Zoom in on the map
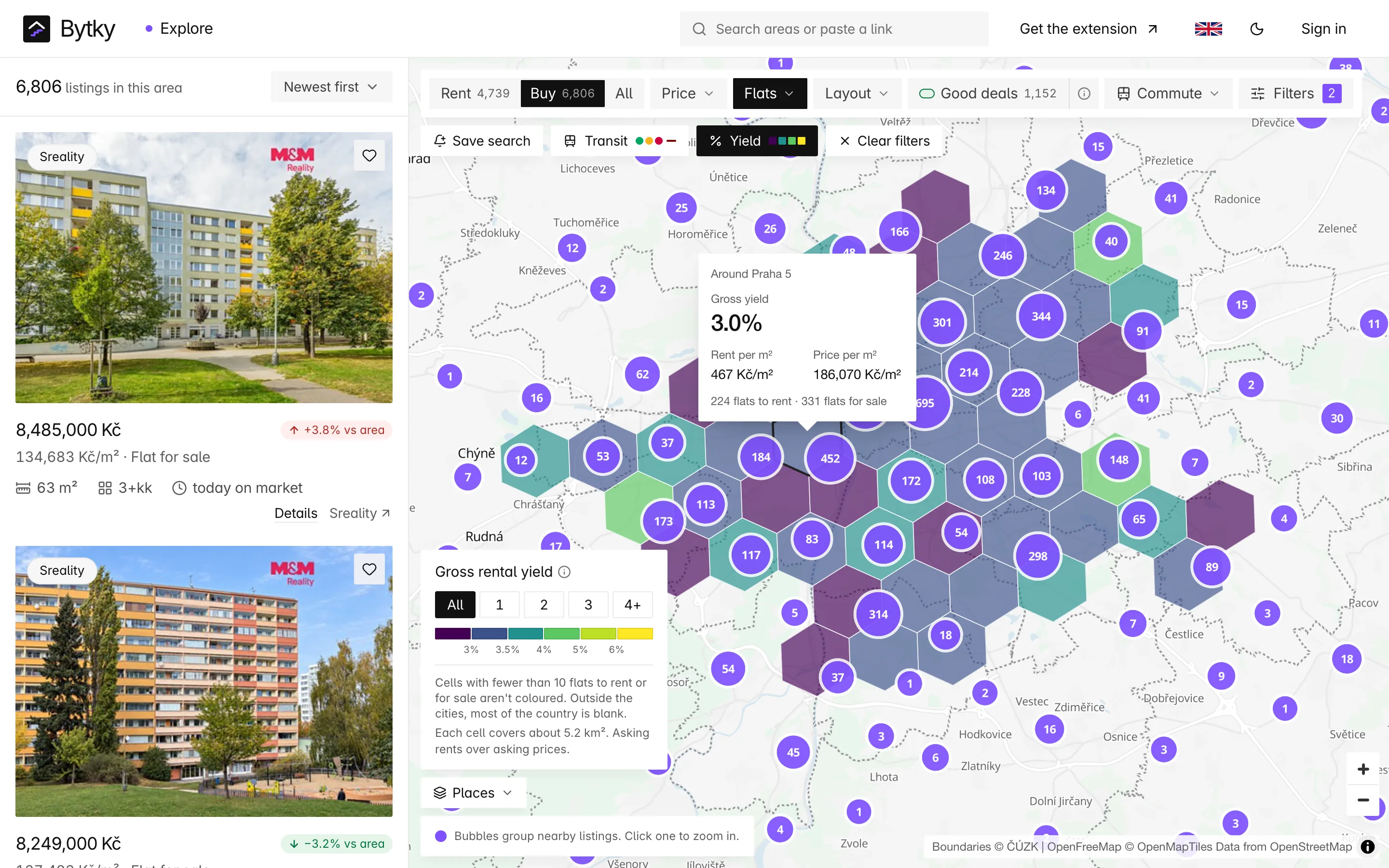Image resolution: width=1389 pixels, height=868 pixels. pos(1363,769)
